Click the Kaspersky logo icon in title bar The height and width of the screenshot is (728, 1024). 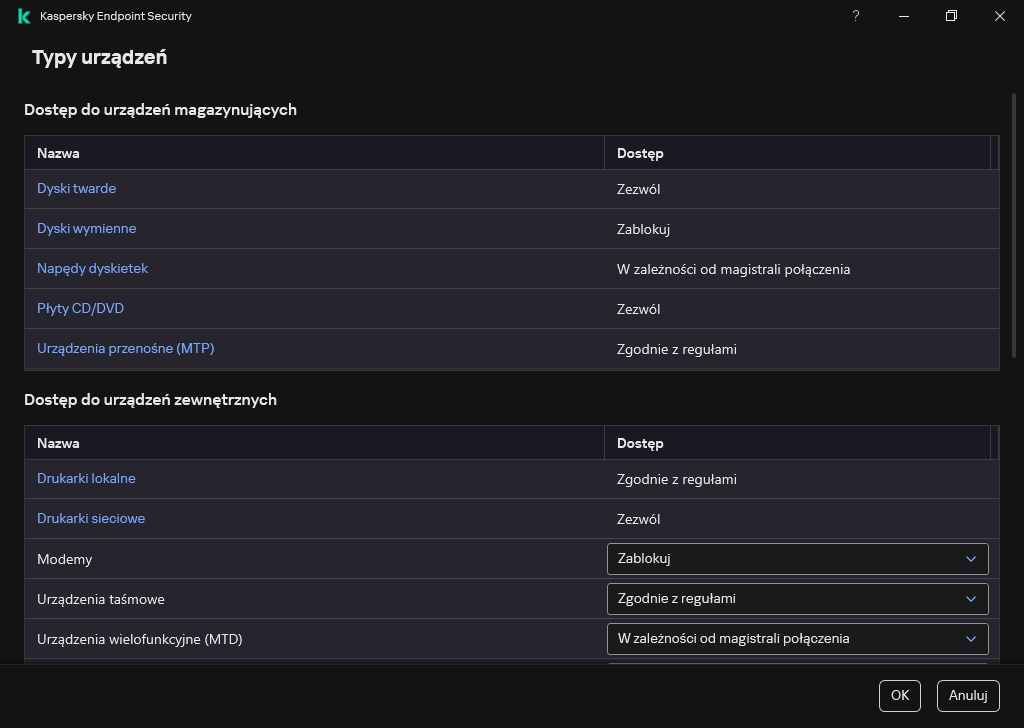[24, 16]
